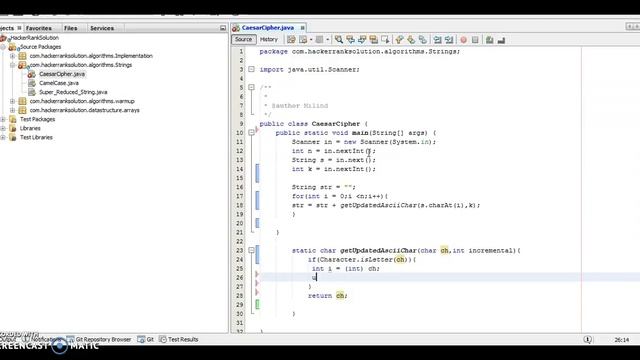Click the Comment lines icon
The image size is (640, 360).
coord(489,40)
